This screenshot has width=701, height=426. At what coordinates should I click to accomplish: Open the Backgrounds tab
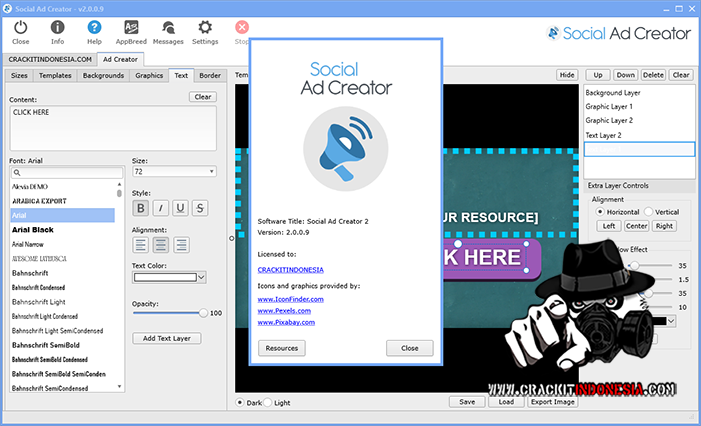(x=103, y=75)
